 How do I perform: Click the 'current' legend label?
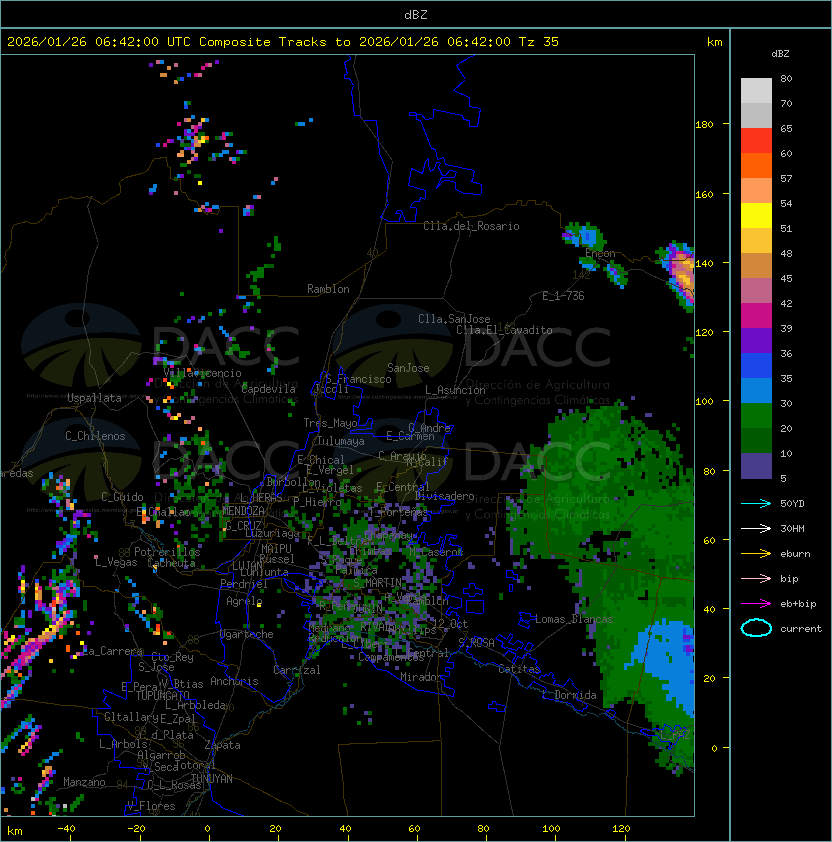[801, 629]
